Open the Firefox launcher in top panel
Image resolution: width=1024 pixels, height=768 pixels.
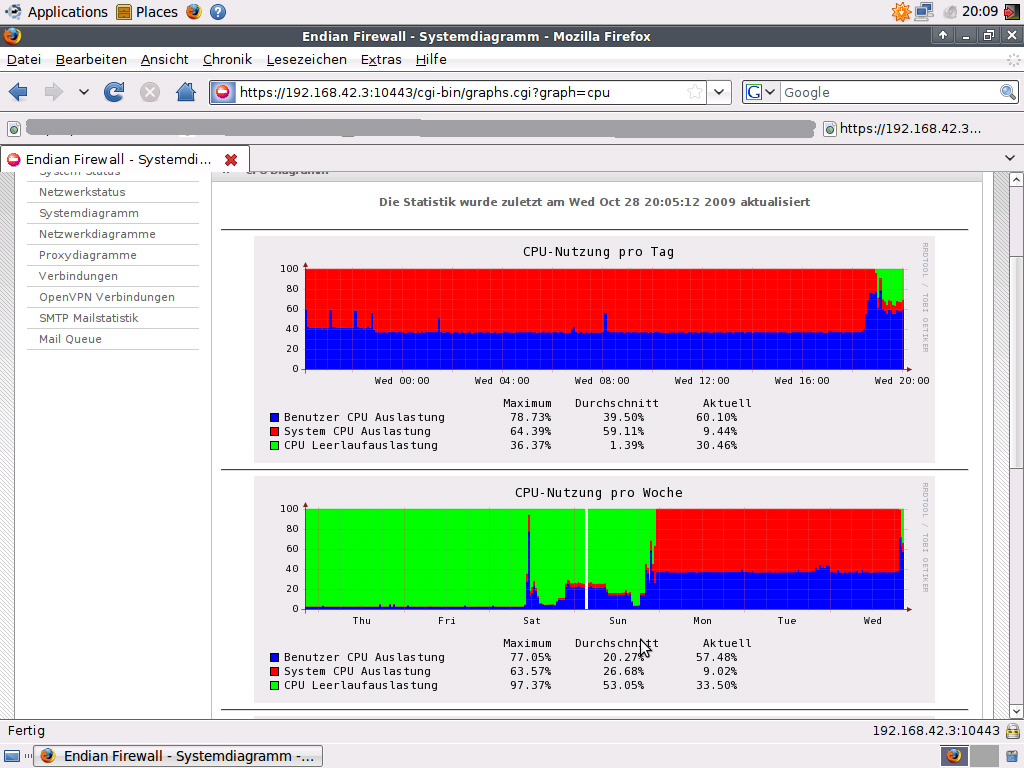pyautogui.click(x=193, y=12)
